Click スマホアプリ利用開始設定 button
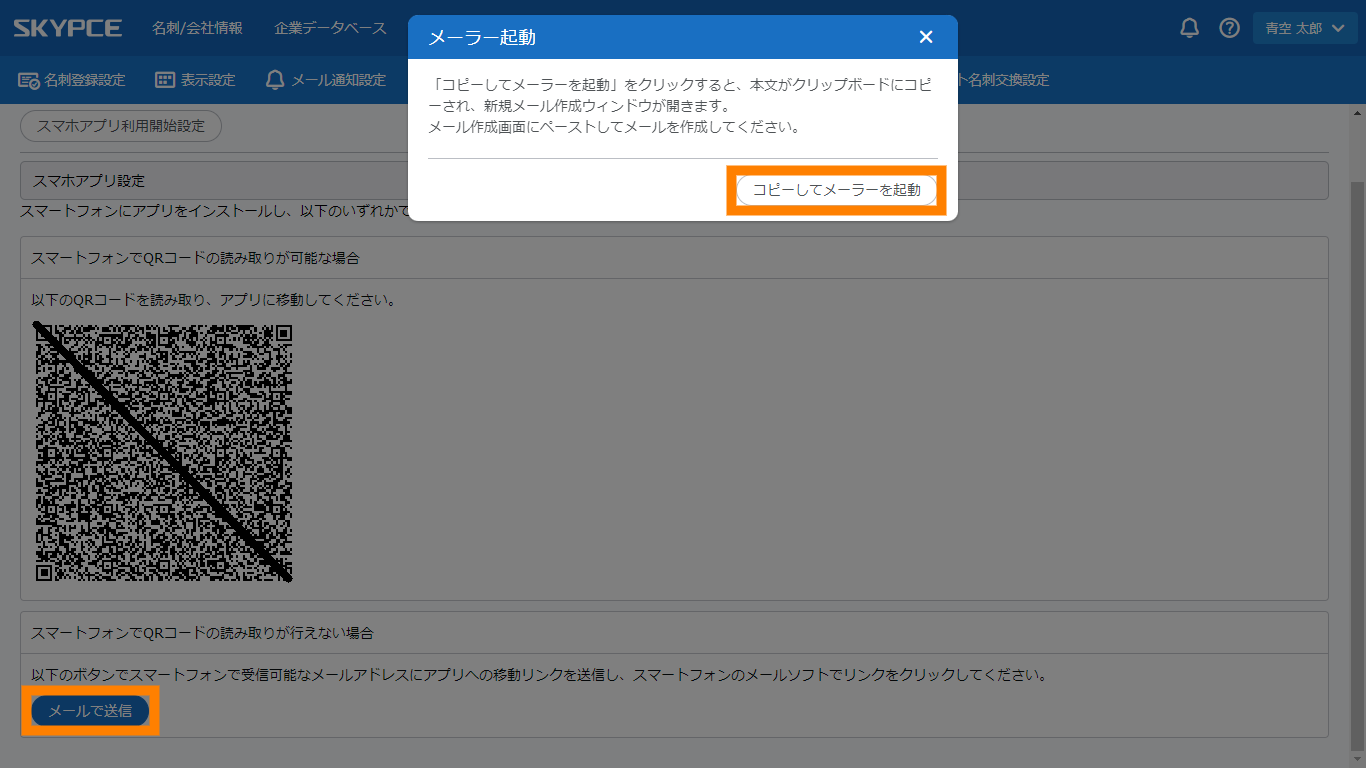Image resolution: width=1366 pixels, height=768 pixels. coord(120,126)
